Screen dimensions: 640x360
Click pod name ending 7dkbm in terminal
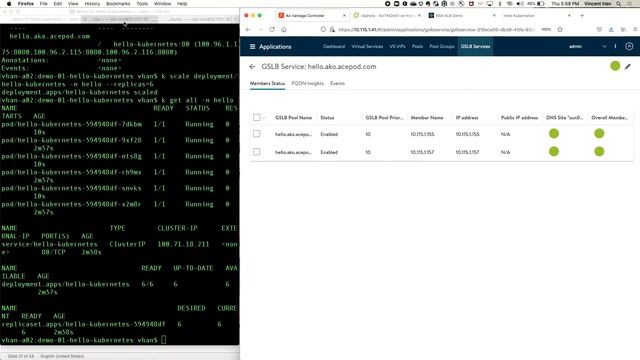tap(72, 124)
